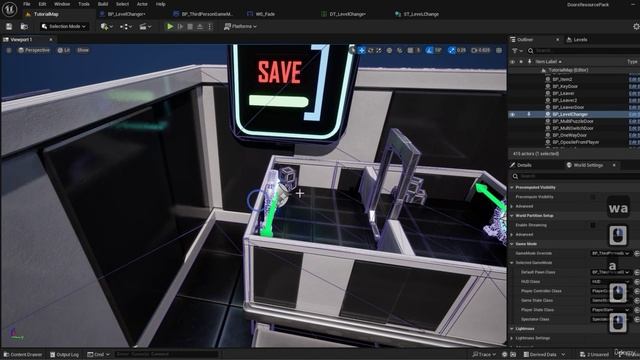Screen dimensions: 640x360
Task: Select BP_Item2 in Outliner
Action: click(x=562, y=79)
